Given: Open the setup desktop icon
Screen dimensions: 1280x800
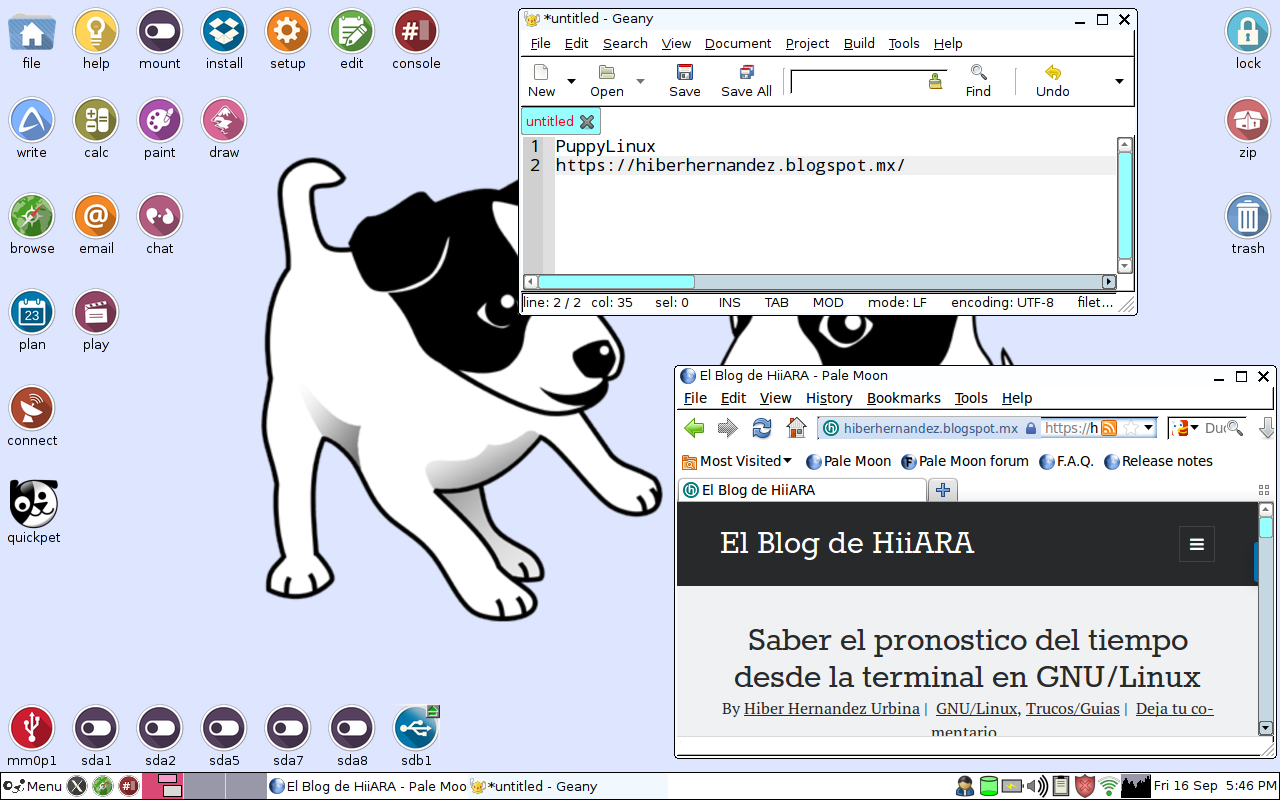Looking at the screenshot, I should (288, 41).
